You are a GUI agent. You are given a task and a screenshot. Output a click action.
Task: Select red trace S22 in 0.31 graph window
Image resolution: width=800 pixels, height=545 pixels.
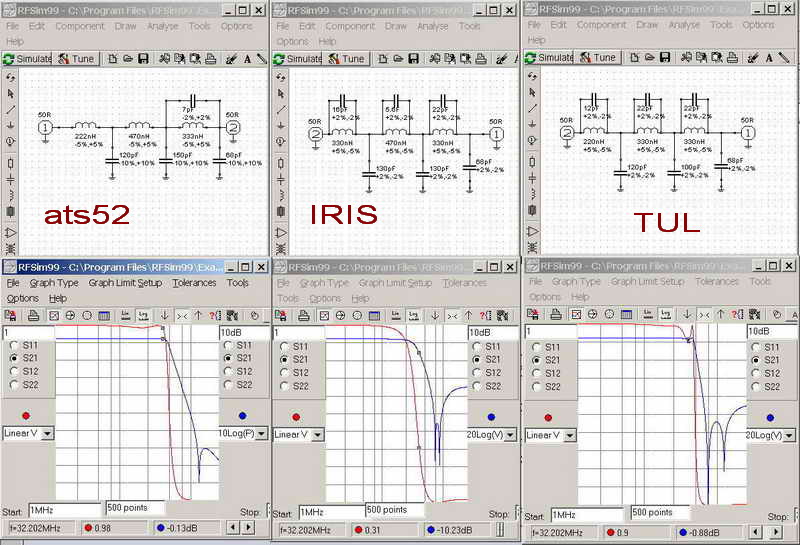coord(285,386)
